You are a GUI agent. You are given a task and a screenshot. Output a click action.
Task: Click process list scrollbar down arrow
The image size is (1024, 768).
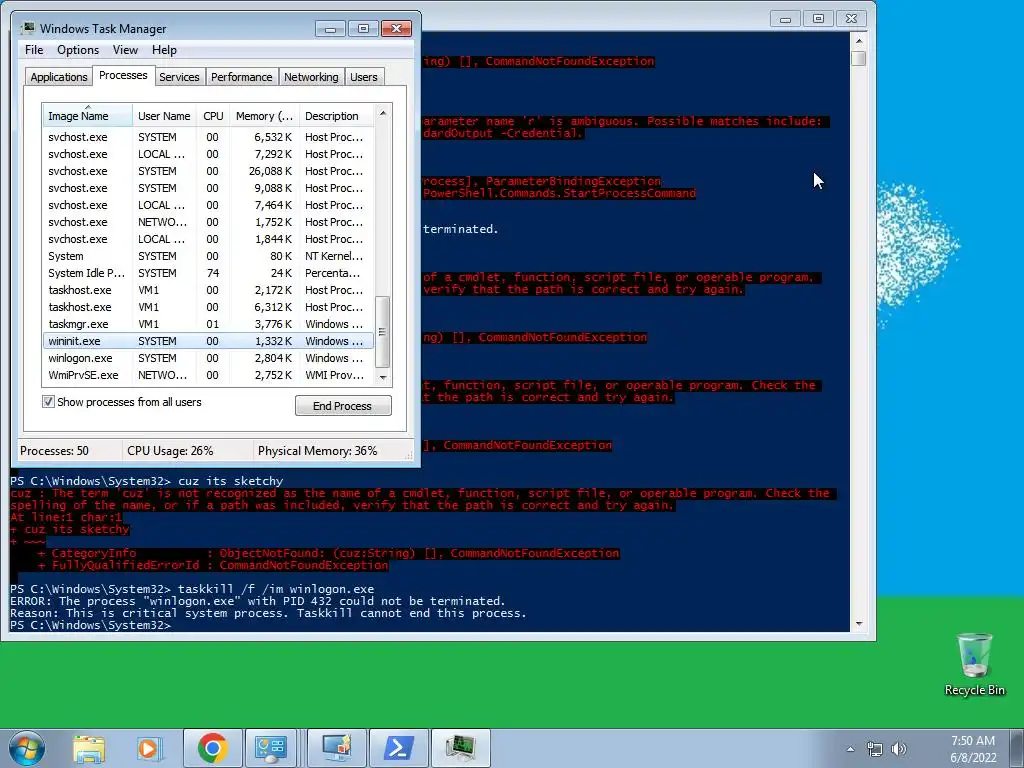click(x=383, y=377)
